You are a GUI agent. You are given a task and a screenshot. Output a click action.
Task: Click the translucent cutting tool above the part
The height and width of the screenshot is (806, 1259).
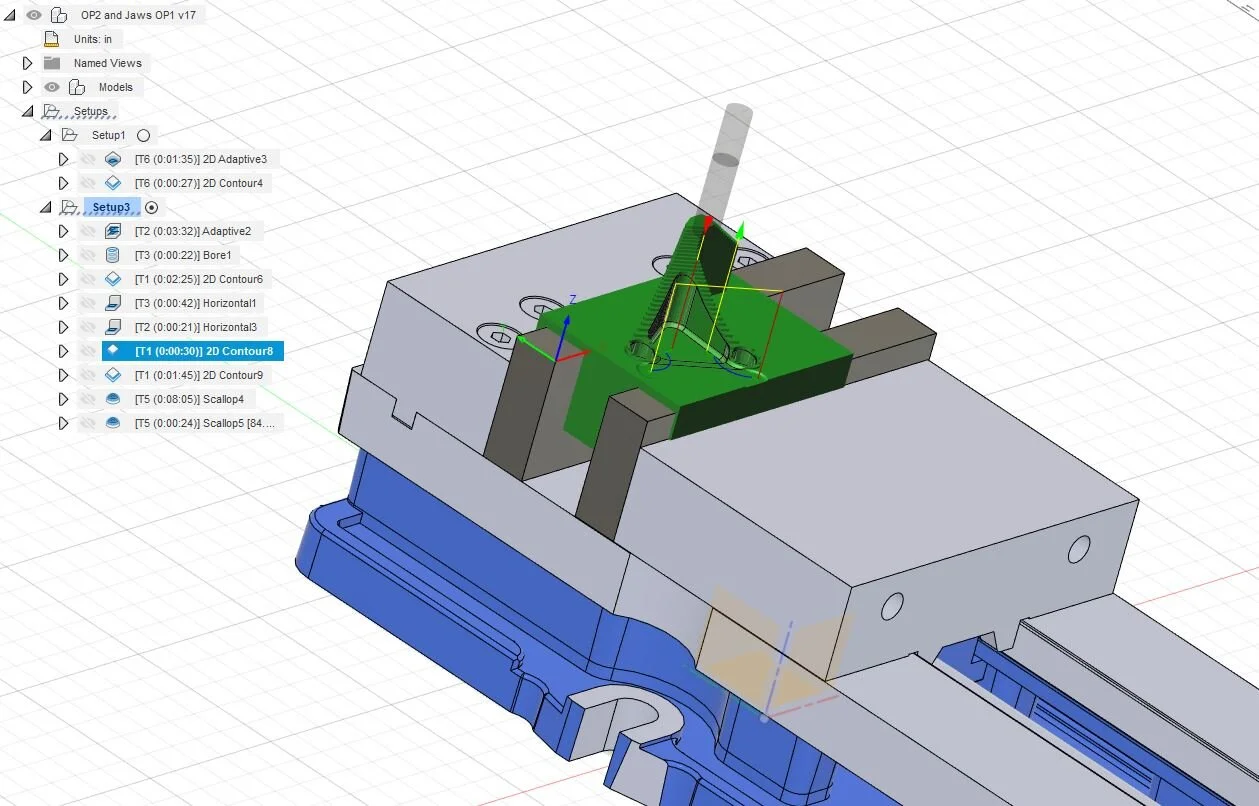[x=725, y=160]
